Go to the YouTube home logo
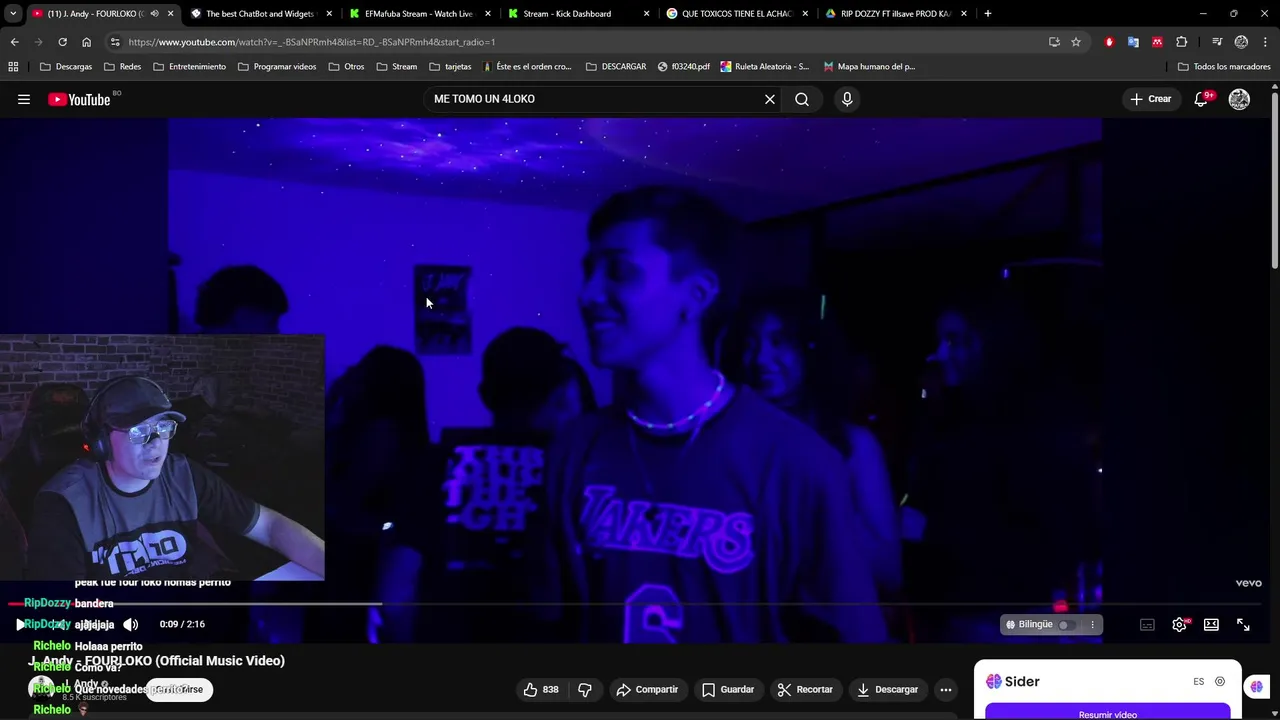 pos(79,99)
